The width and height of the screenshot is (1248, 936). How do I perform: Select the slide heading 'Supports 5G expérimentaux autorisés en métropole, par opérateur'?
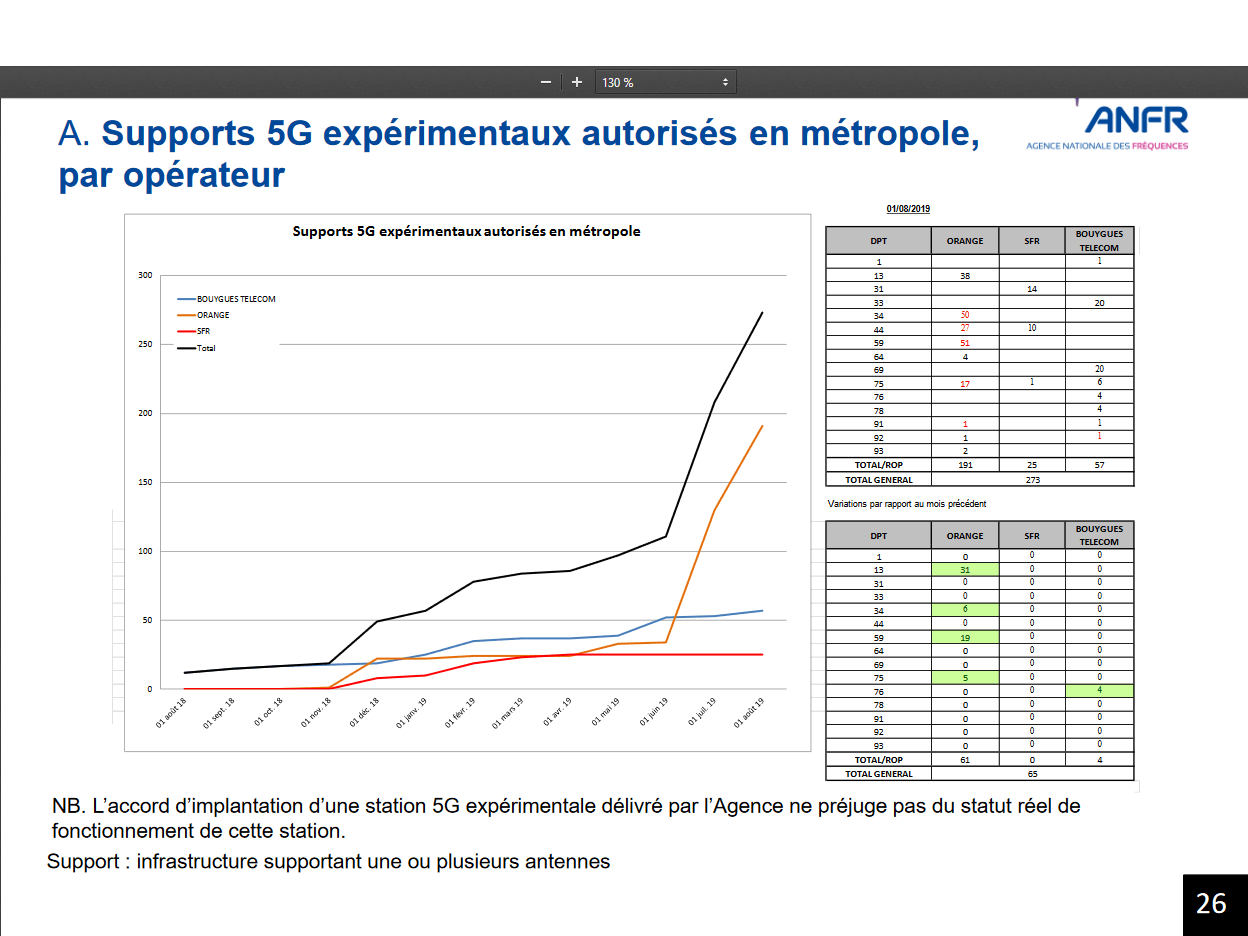(519, 154)
